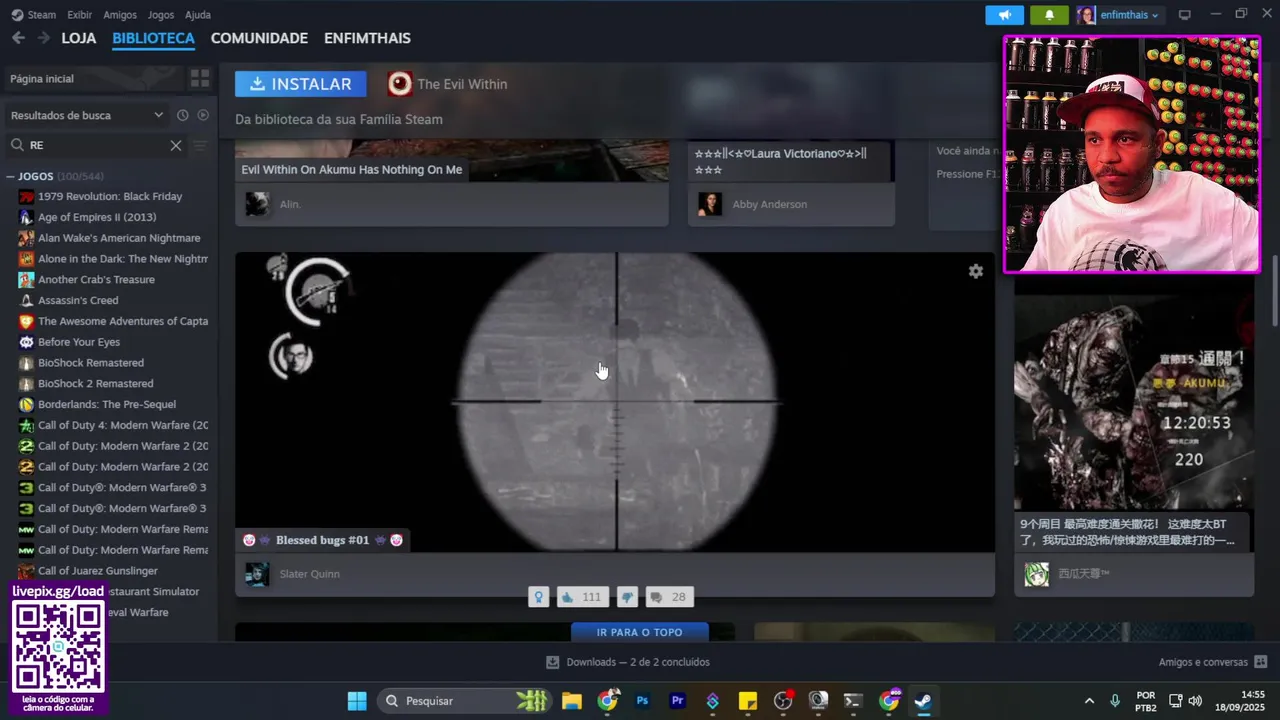Toggle sort by recent clock icon
The width and height of the screenshot is (1280, 720).
click(x=182, y=115)
